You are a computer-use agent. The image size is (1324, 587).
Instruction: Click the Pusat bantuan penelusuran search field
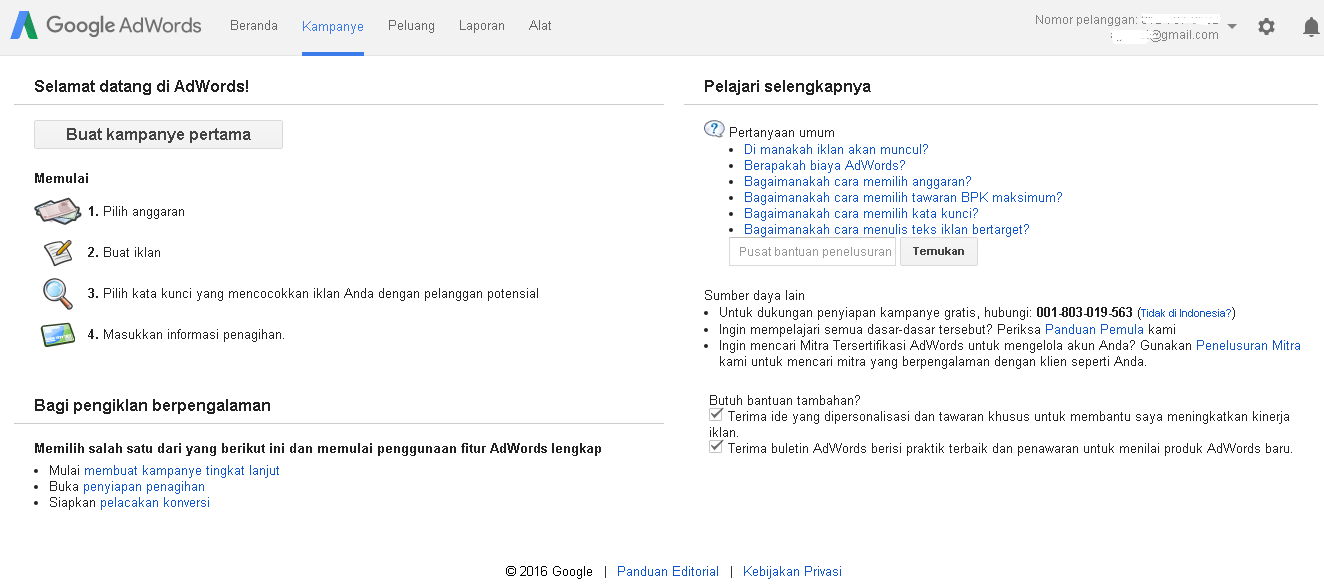tap(812, 251)
